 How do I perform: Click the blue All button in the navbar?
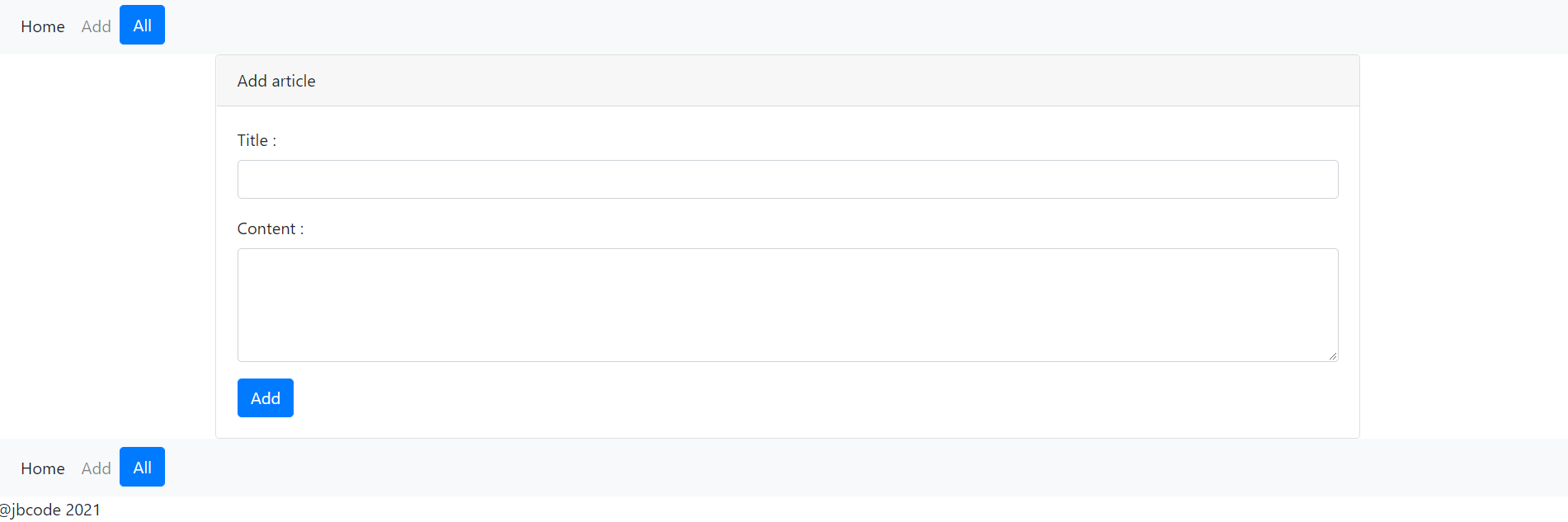141,25
